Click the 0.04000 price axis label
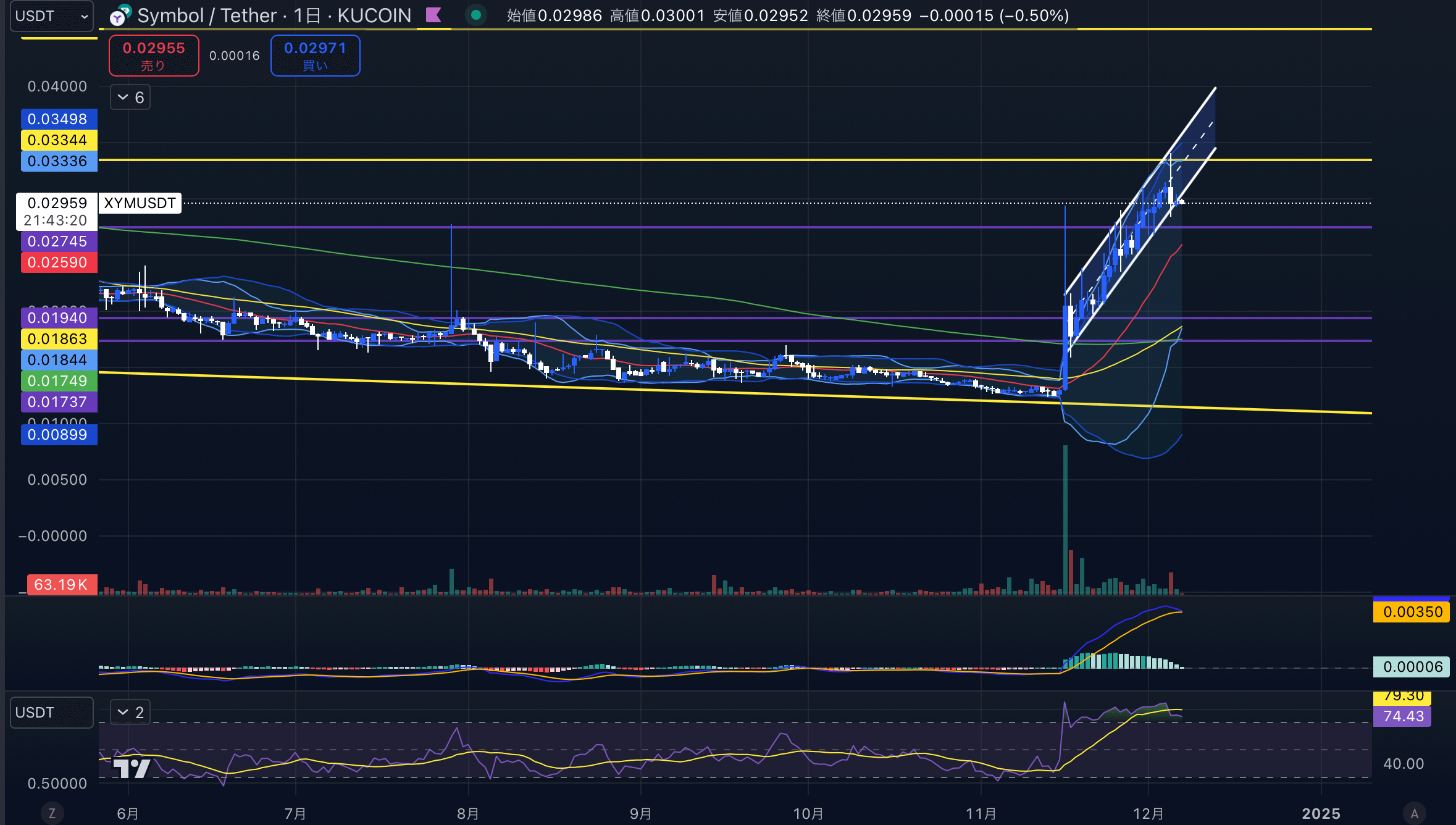Image resolution: width=1456 pixels, height=825 pixels. 57,86
